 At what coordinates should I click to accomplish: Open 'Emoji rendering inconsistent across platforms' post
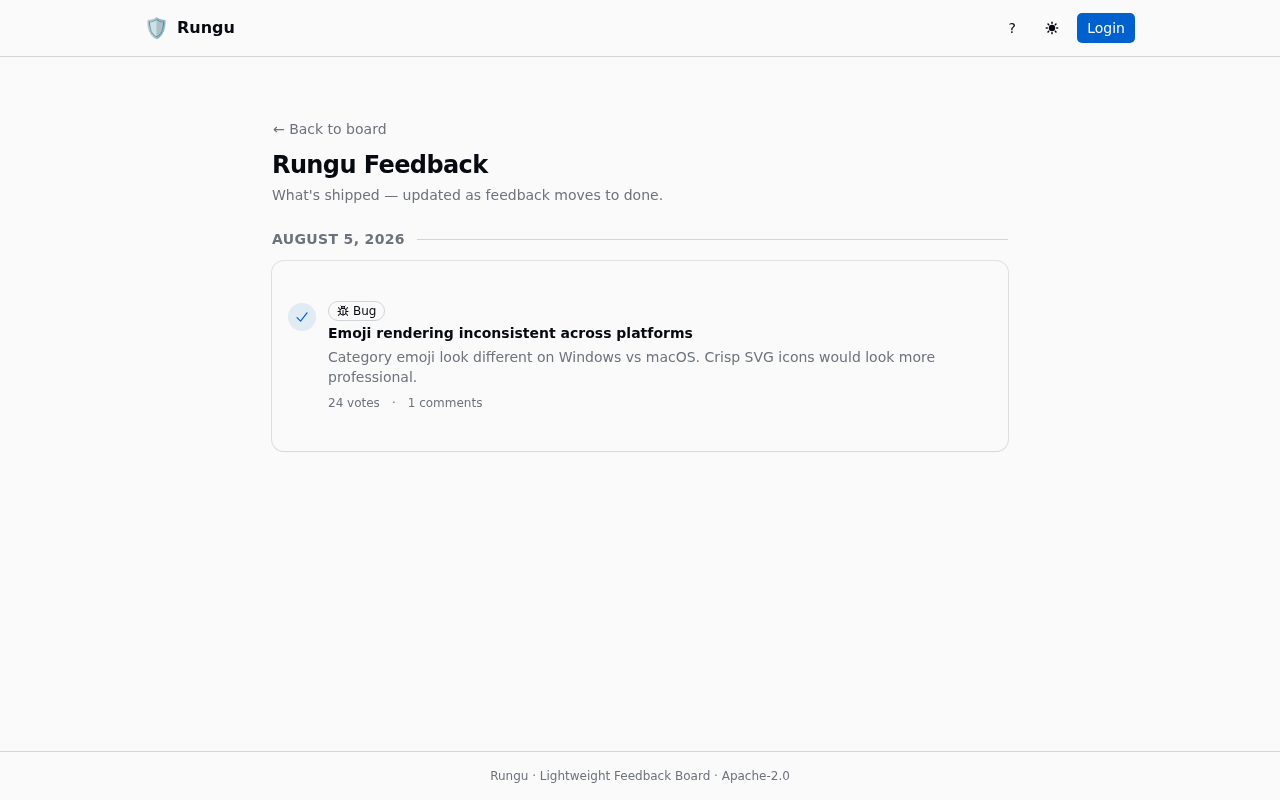510,333
